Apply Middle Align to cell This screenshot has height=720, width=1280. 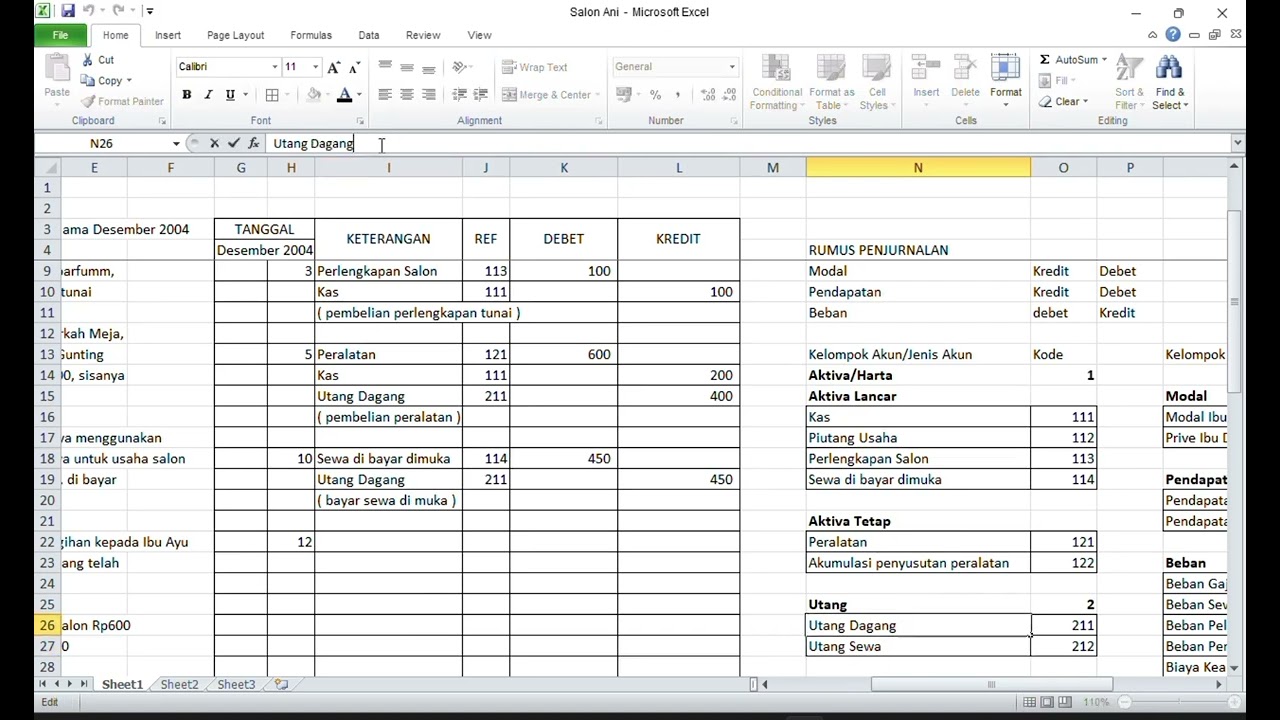point(407,67)
